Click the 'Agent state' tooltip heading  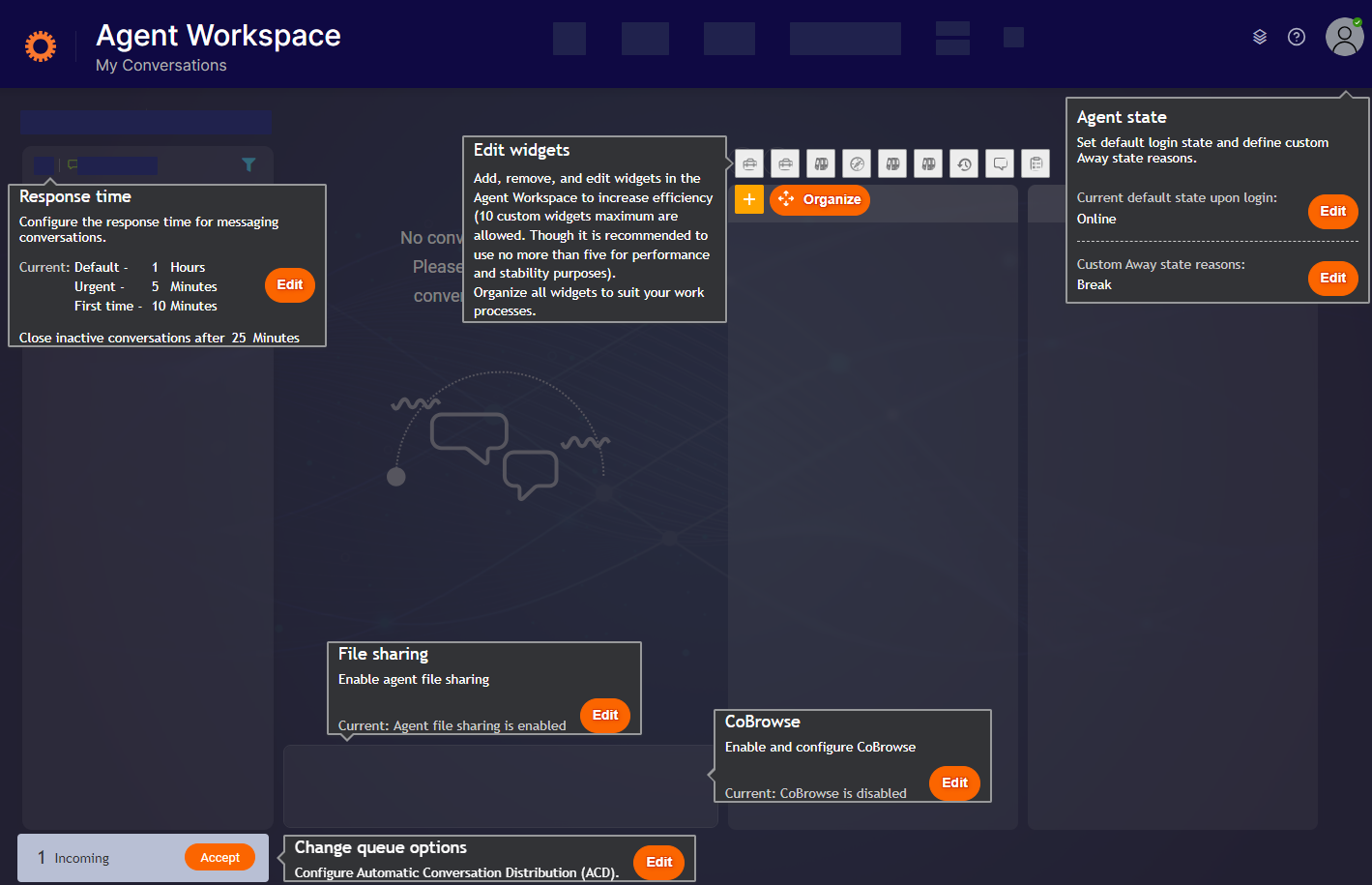click(x=1122, y=118)
